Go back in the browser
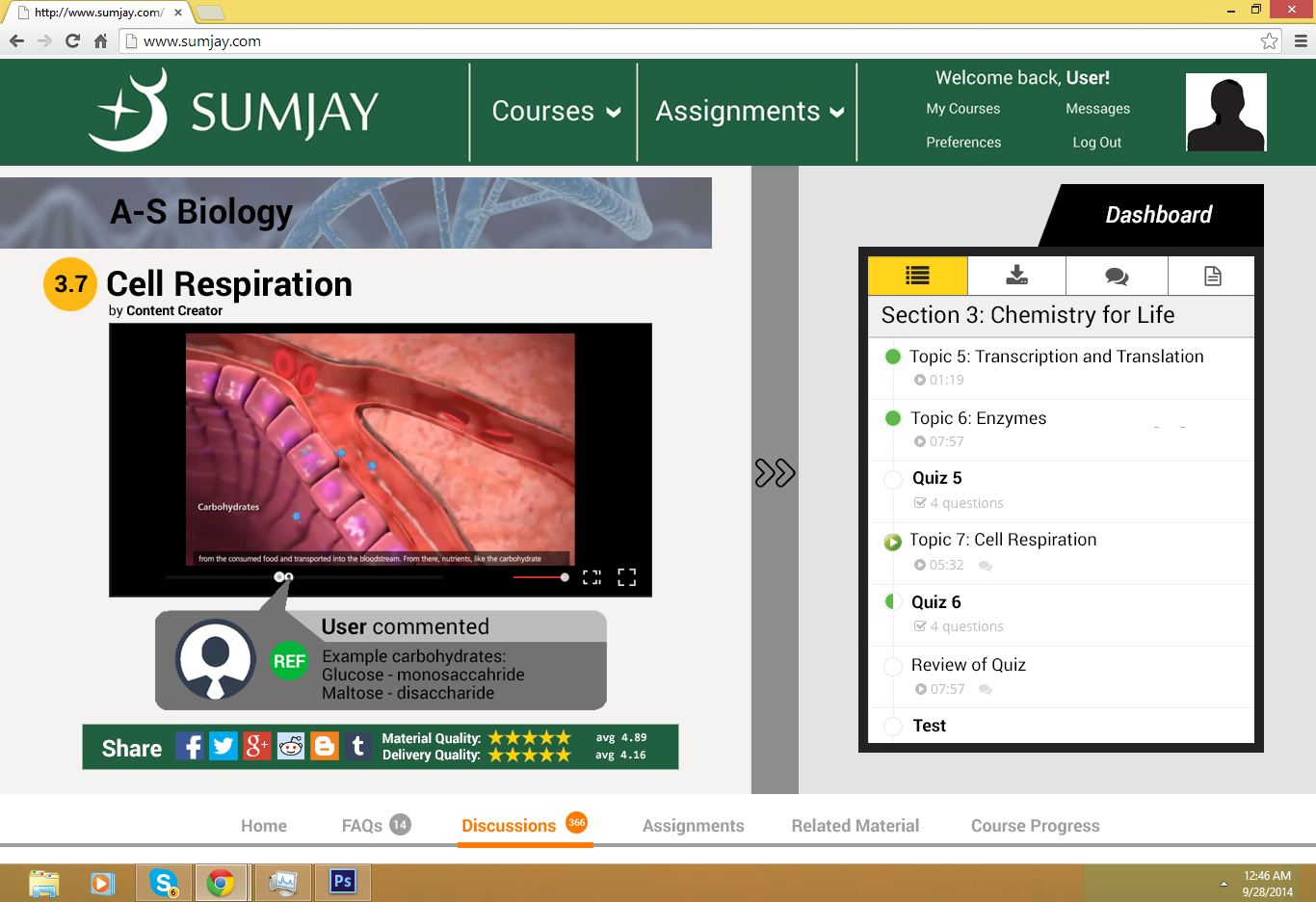Viewport: 1316px width, 902px height. click(16, 40)
